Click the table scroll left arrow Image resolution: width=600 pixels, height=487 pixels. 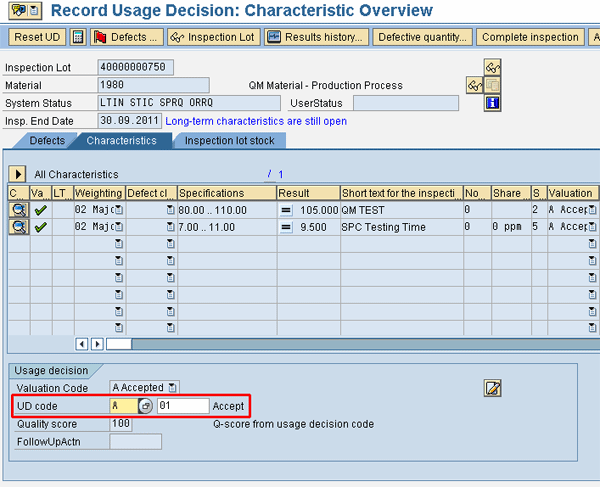click(82, 344)
